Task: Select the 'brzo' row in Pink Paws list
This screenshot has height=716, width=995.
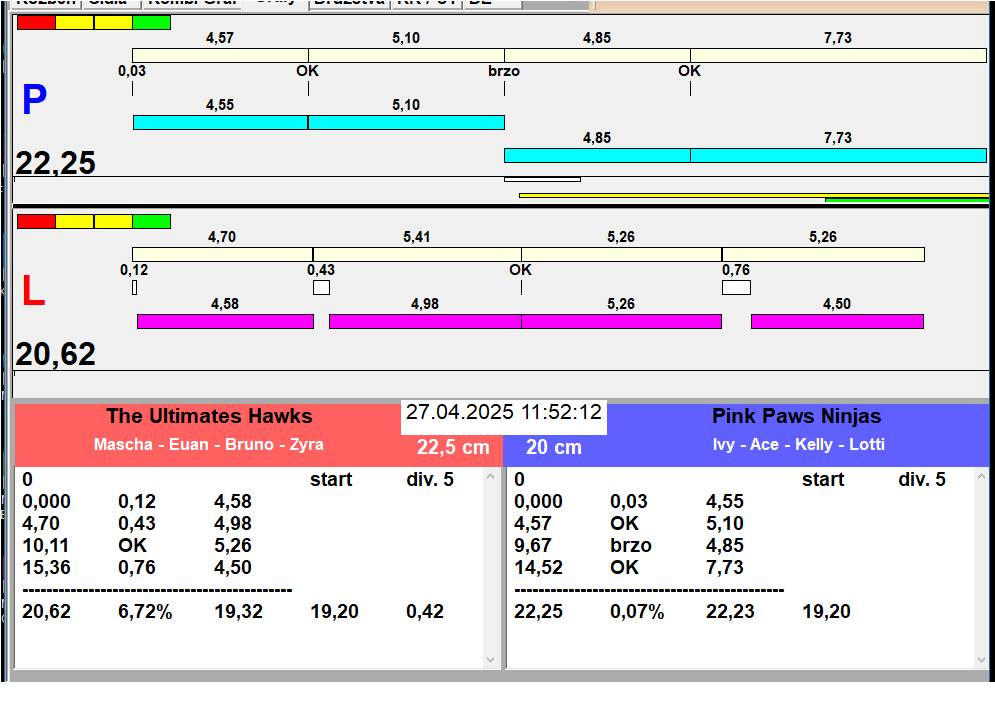Action: coord(630,545)
